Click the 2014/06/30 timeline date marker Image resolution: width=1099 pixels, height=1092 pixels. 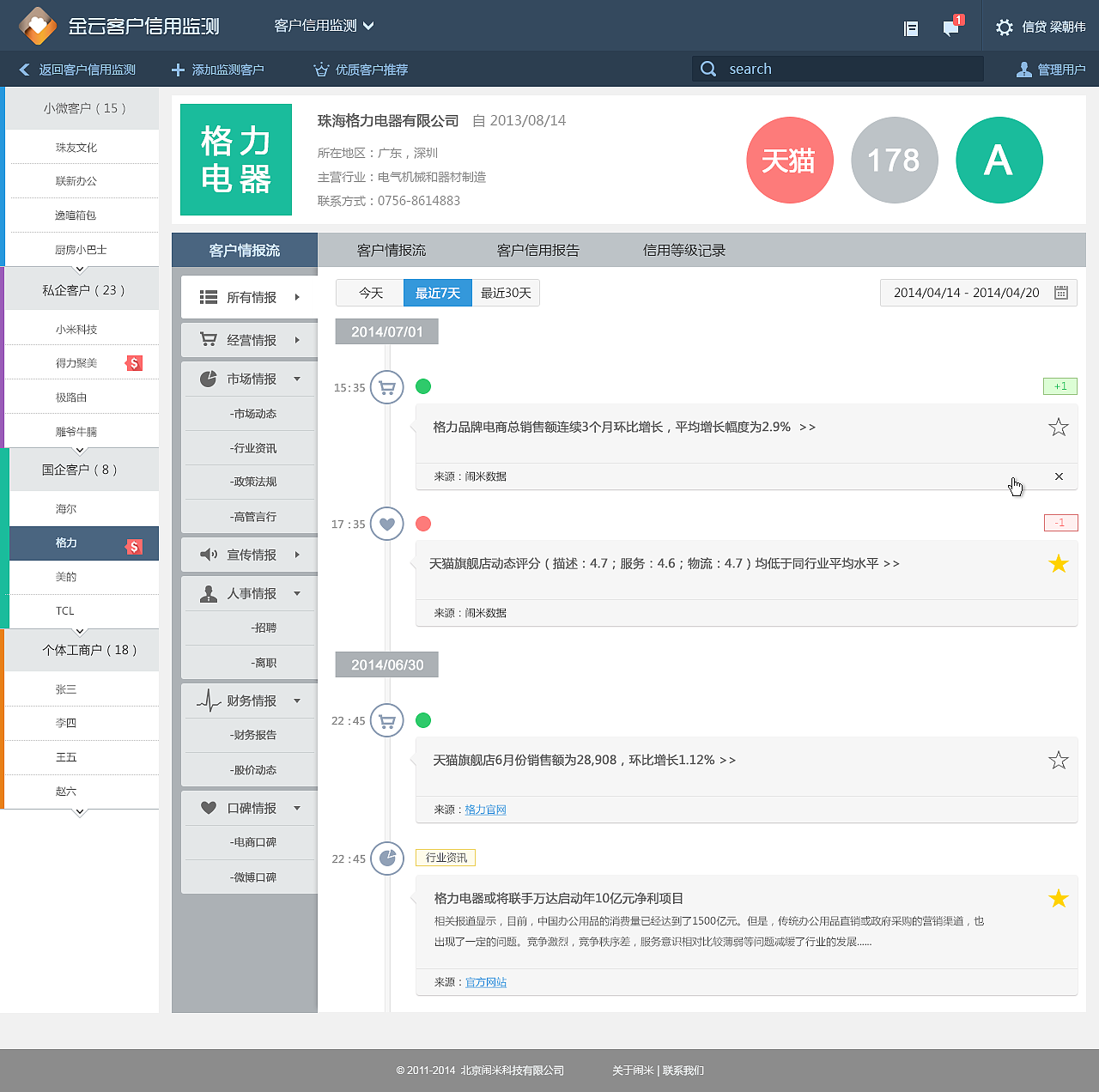pos(386,664)
